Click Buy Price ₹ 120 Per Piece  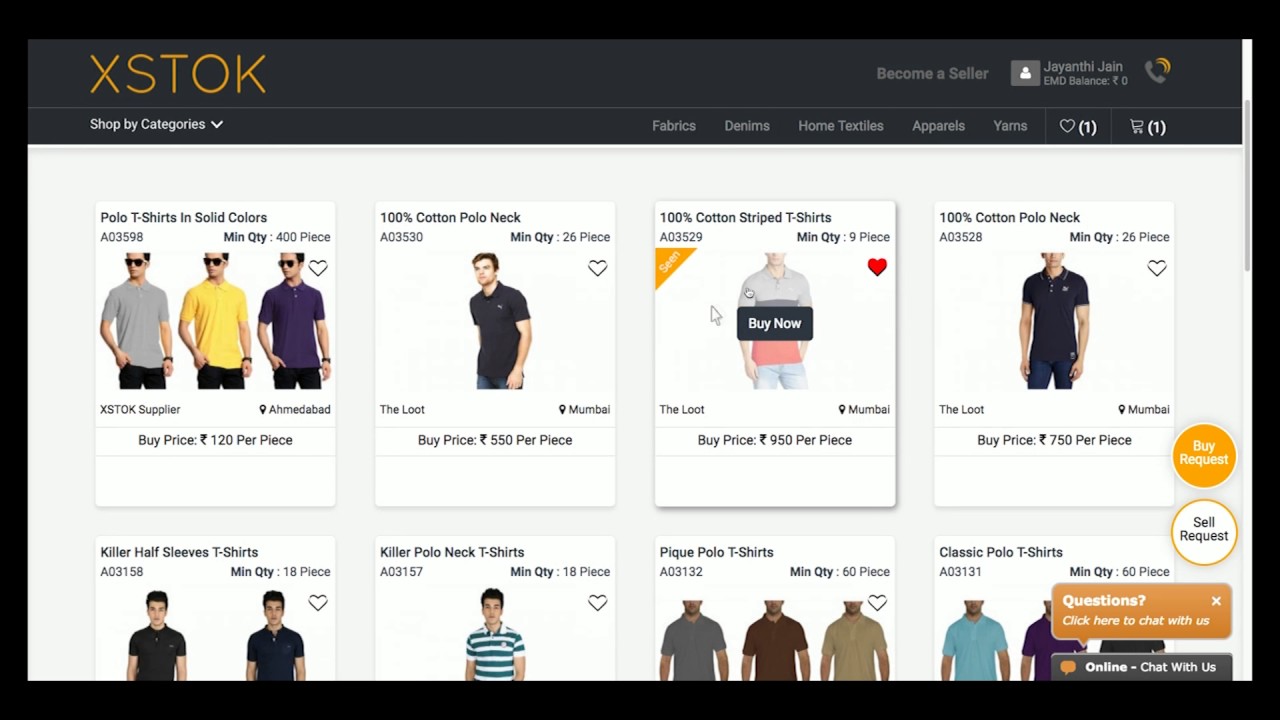coord(215,440)
